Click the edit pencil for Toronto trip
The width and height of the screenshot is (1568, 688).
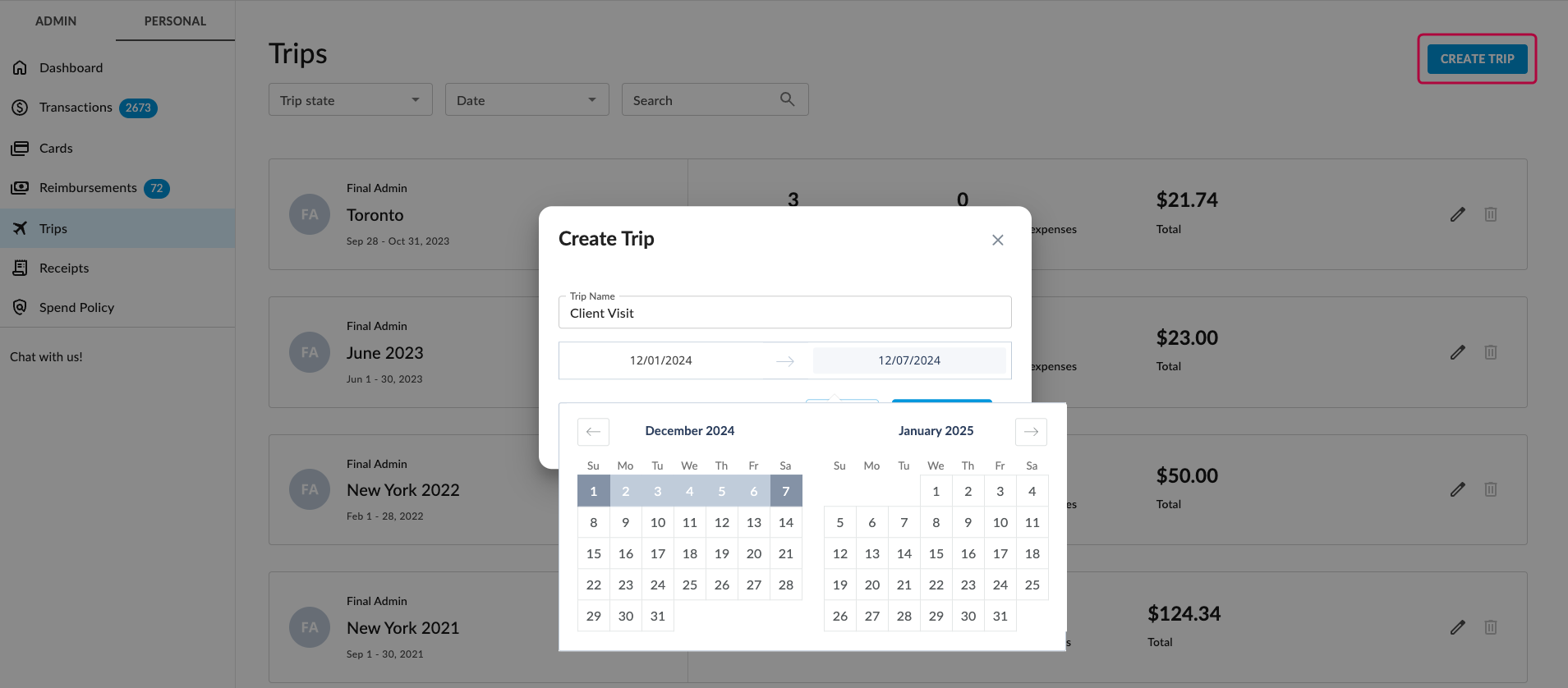1457,214
